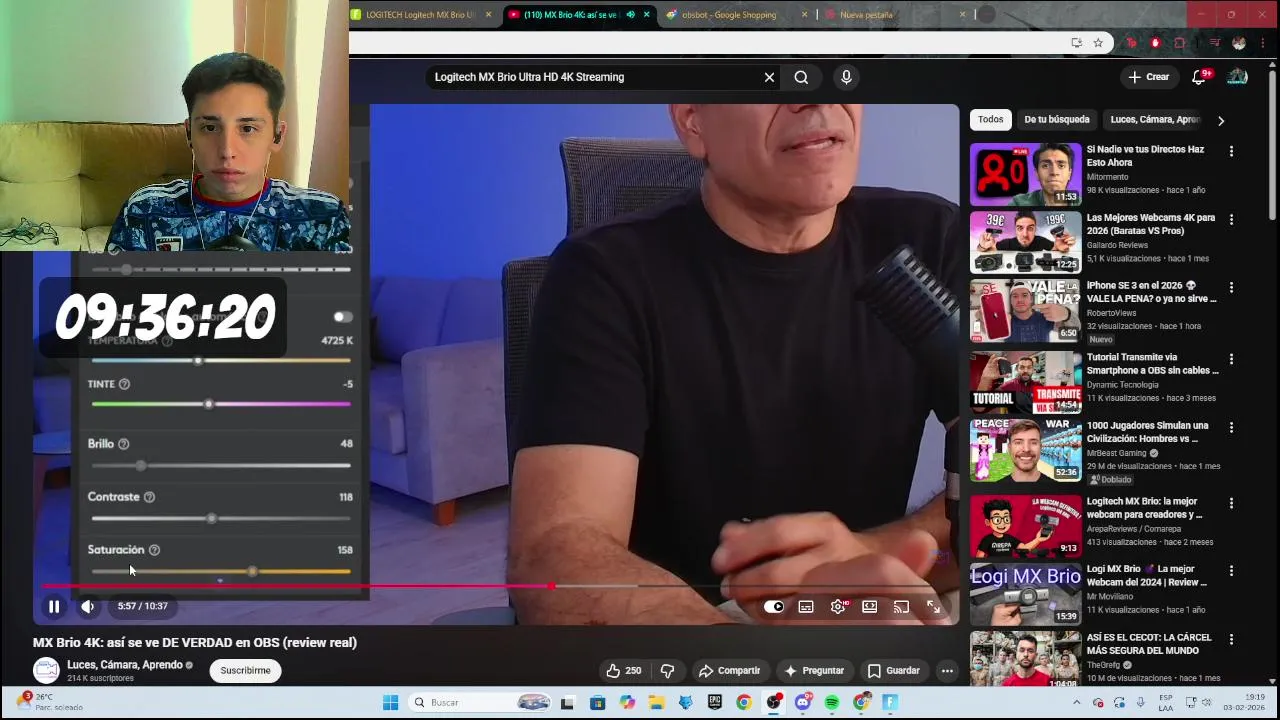Enable subtitles with the captions icon

[x=806, y=606]
